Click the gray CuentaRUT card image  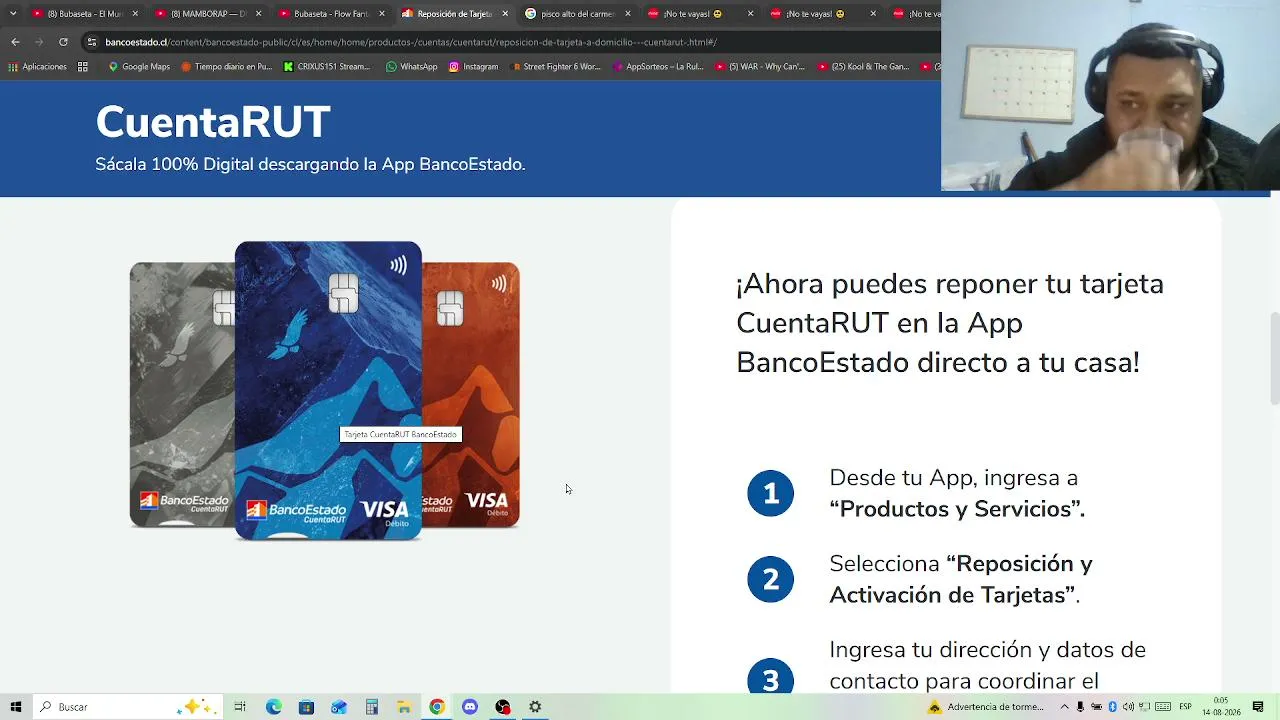click(182, 395)
